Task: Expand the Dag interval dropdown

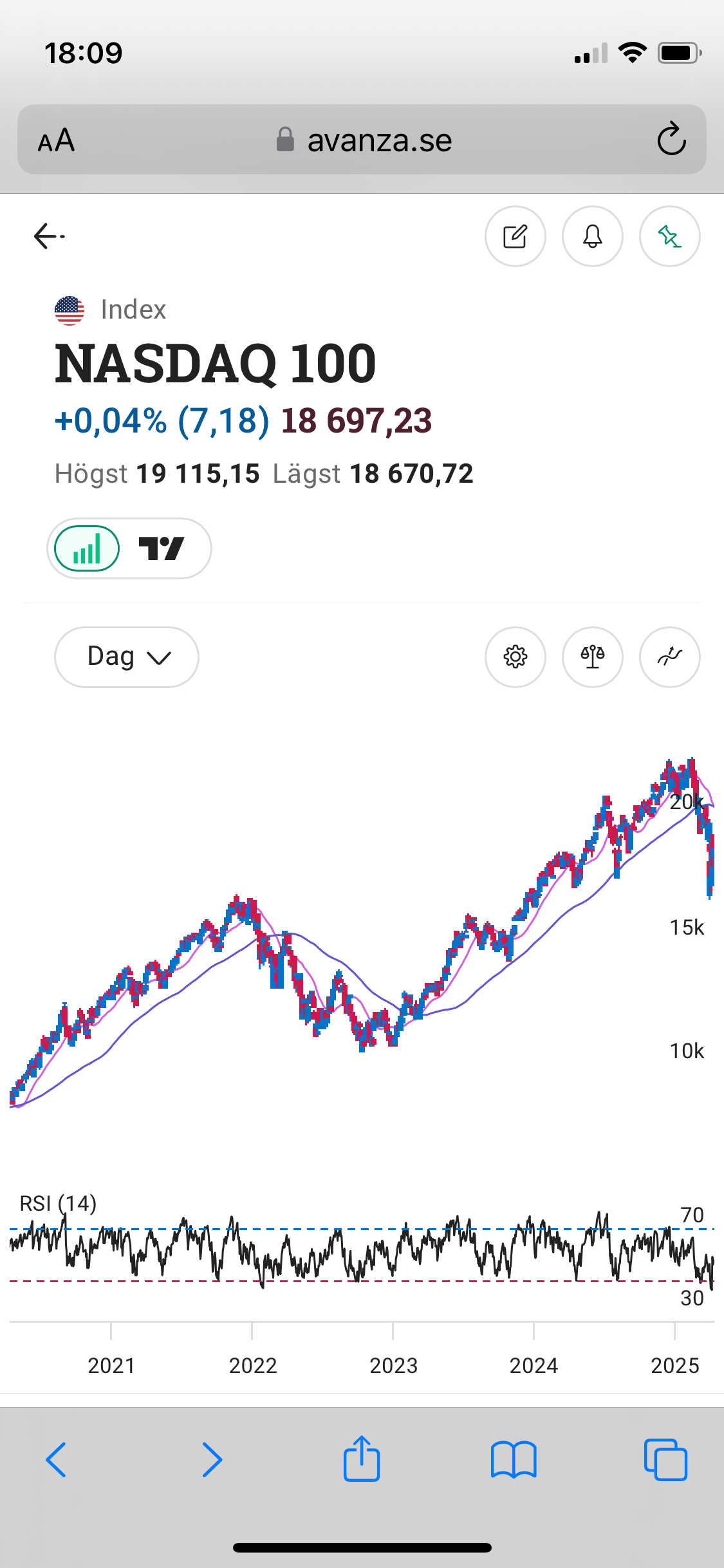Action: click(127, 657)
